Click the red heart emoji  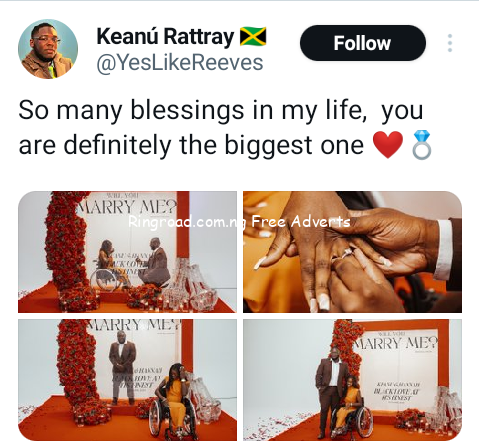coord(388,145)
